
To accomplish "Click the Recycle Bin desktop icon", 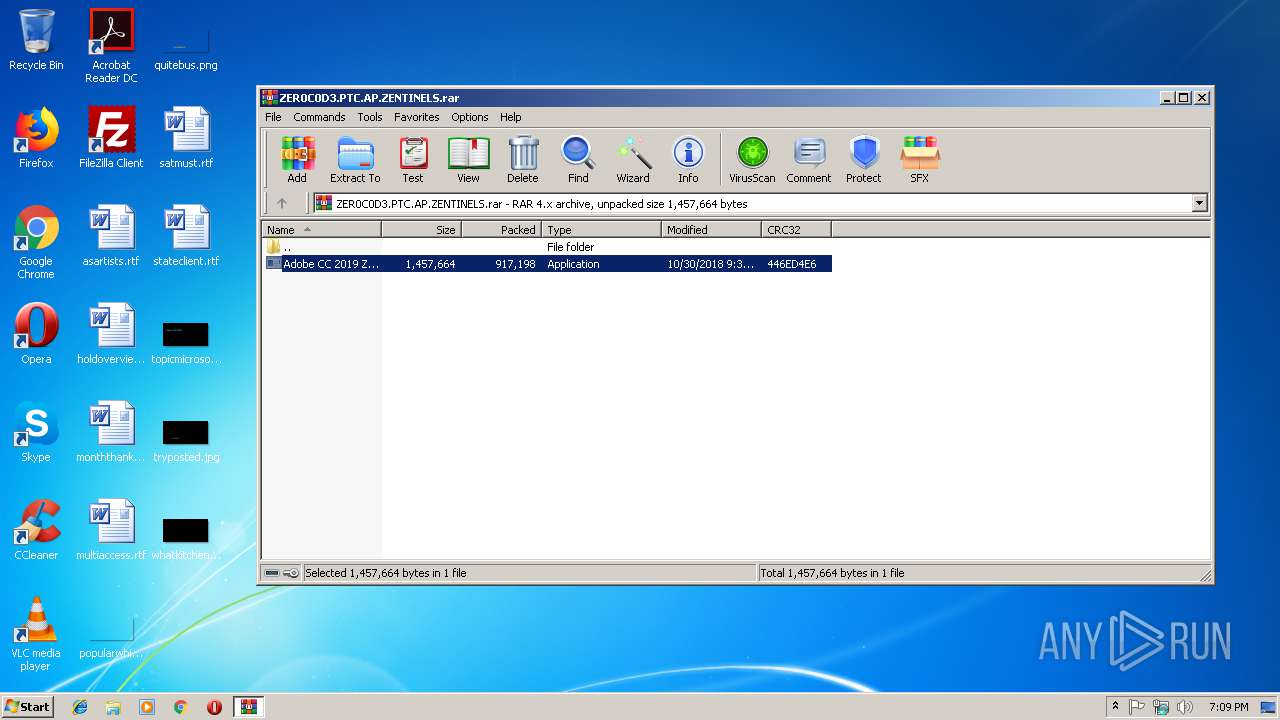I will 36,40.
